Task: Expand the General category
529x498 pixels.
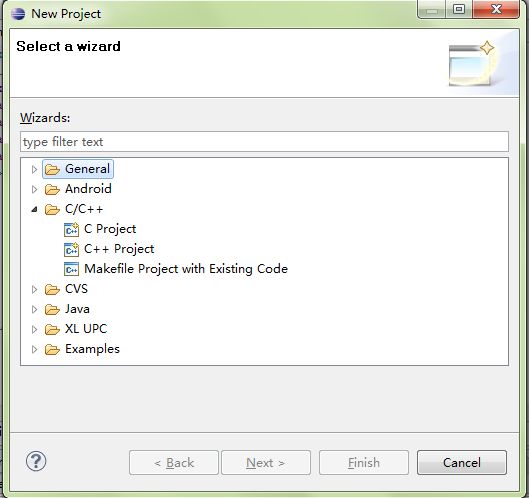Action: pyautogui.click(x=34, y=169)
